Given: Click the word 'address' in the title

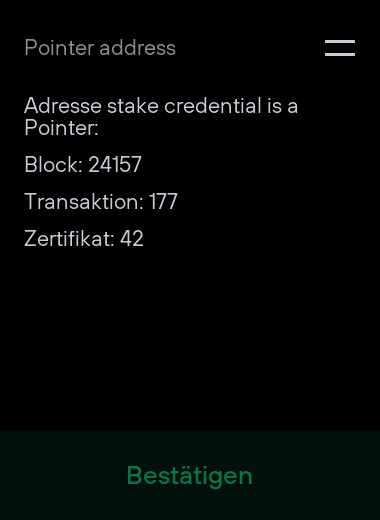Looking at the screenshot, I should tap(137, 48).
